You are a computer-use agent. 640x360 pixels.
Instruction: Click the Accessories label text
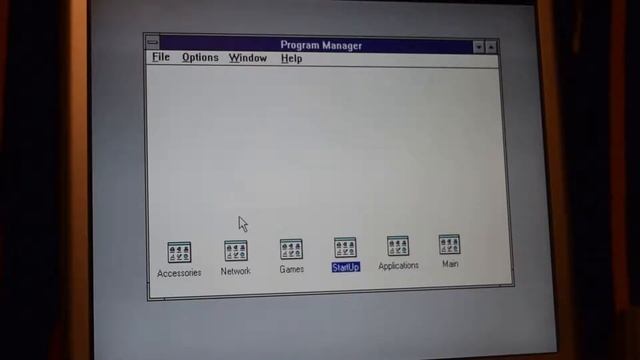click(179, 273)
